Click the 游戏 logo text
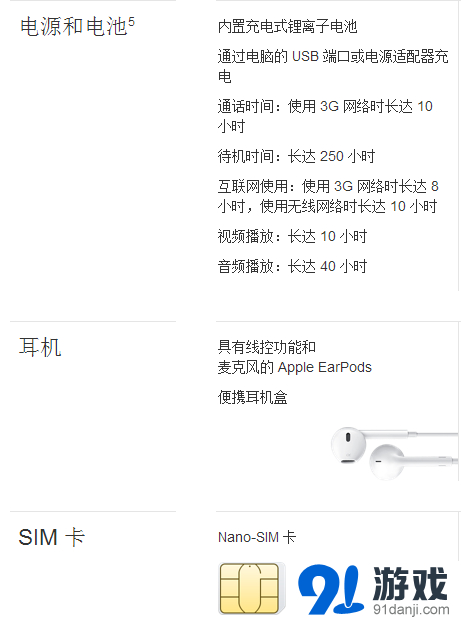This screenshot has width=461, height=619. point(410,583)
